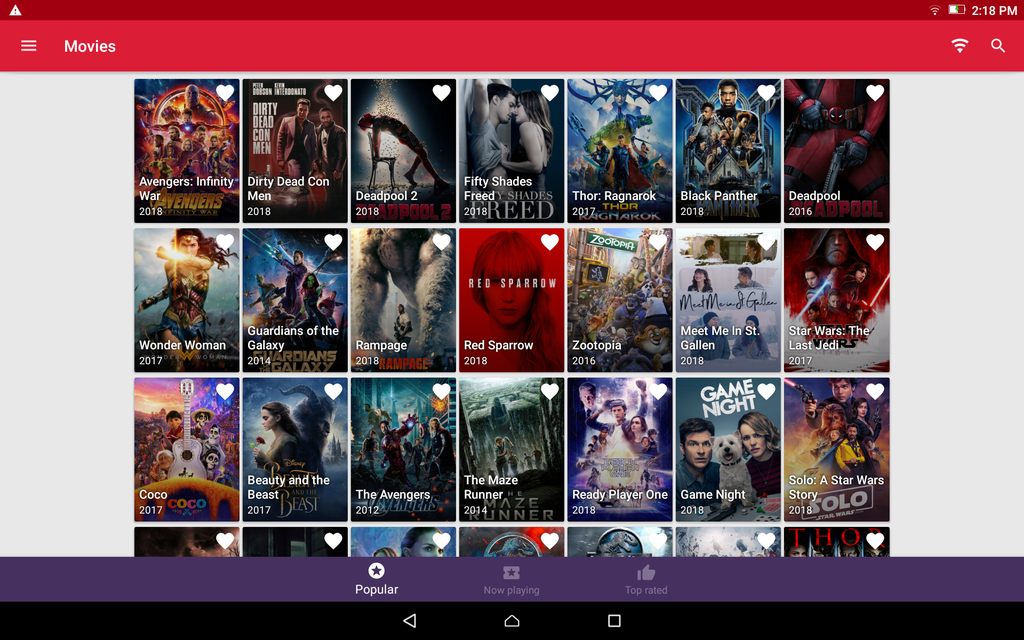Favorite Game Night via heart icon
This screenshot has width=1024, height=640.
766,391
